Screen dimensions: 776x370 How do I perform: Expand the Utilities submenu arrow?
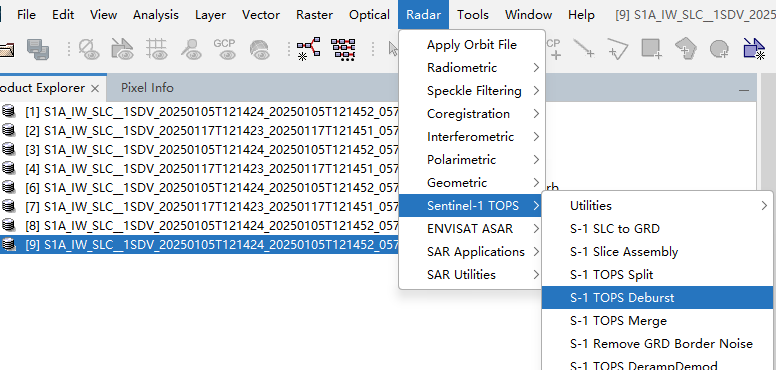[765, 206]
